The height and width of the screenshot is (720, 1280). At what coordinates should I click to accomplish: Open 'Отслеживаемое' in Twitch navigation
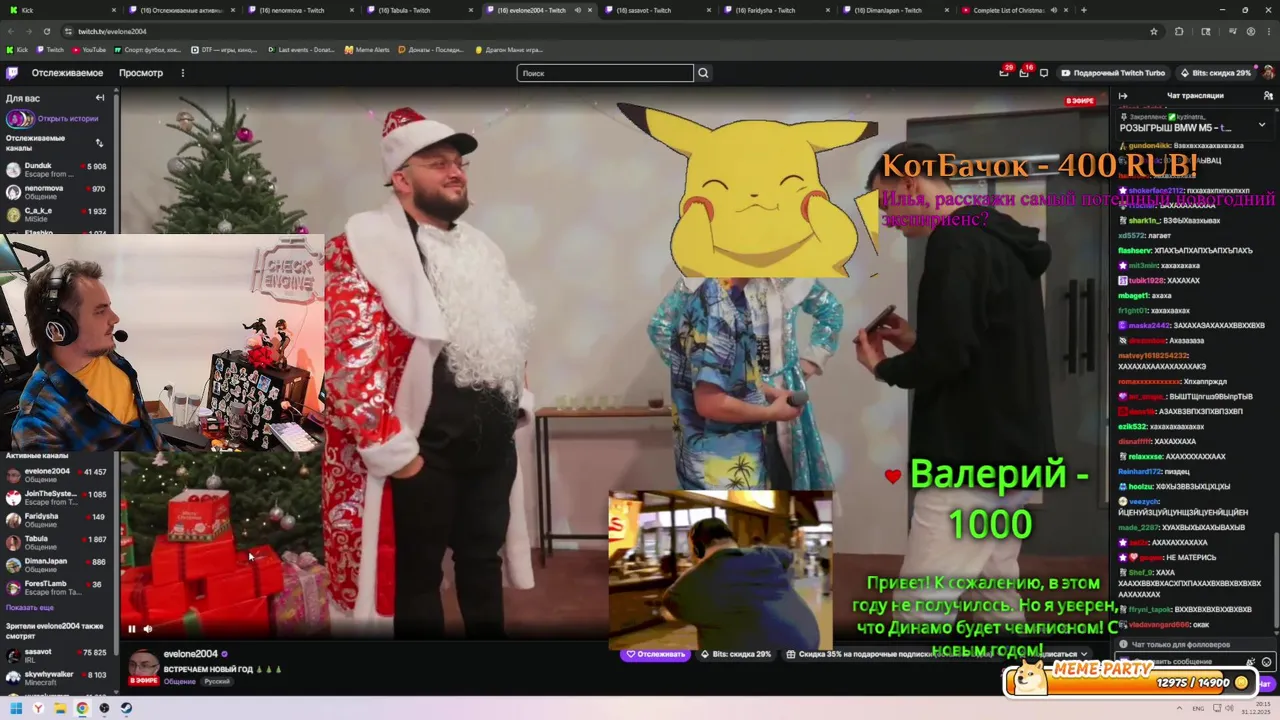67,73
